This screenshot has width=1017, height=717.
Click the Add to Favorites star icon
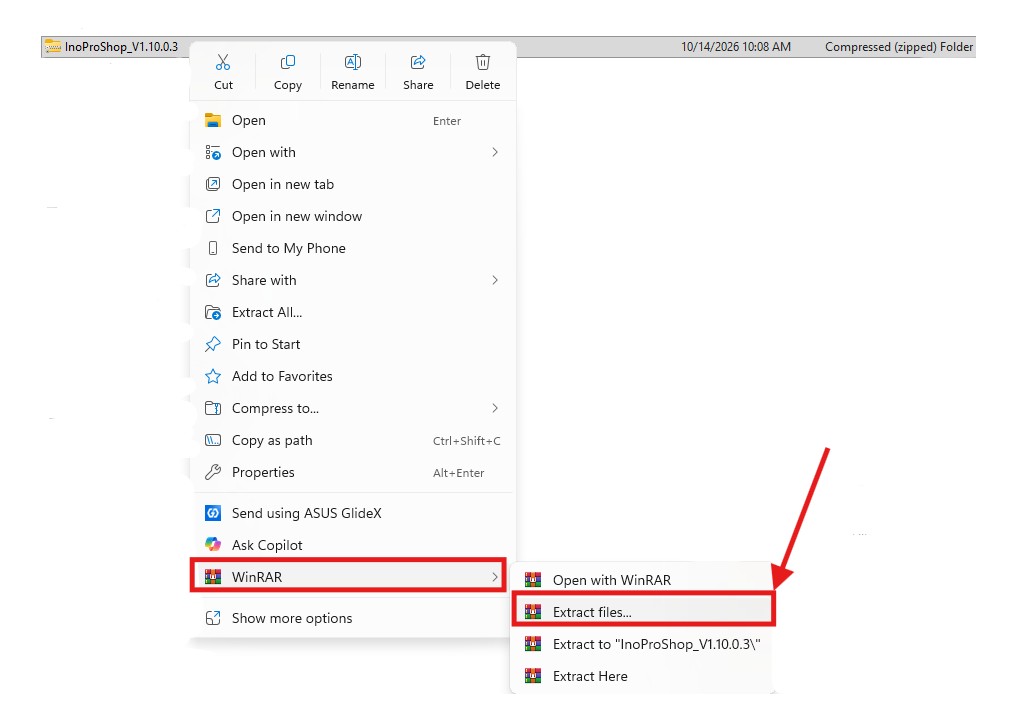[x=213, y=376]
